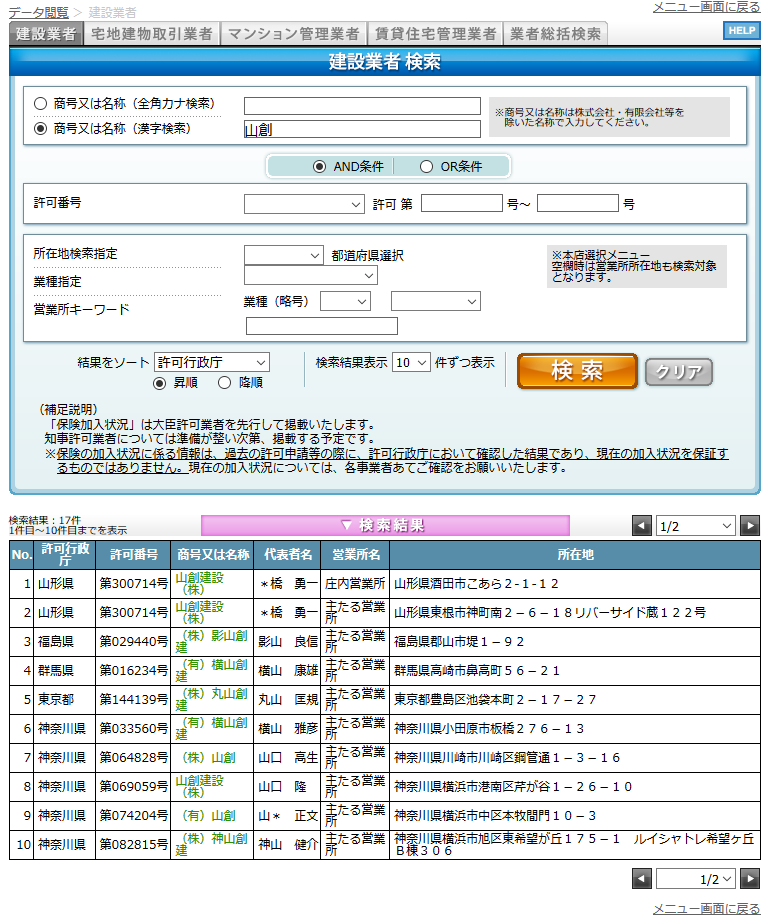Open (株)丸山創建 company link
780x923 pixels.
coord(211,699)
